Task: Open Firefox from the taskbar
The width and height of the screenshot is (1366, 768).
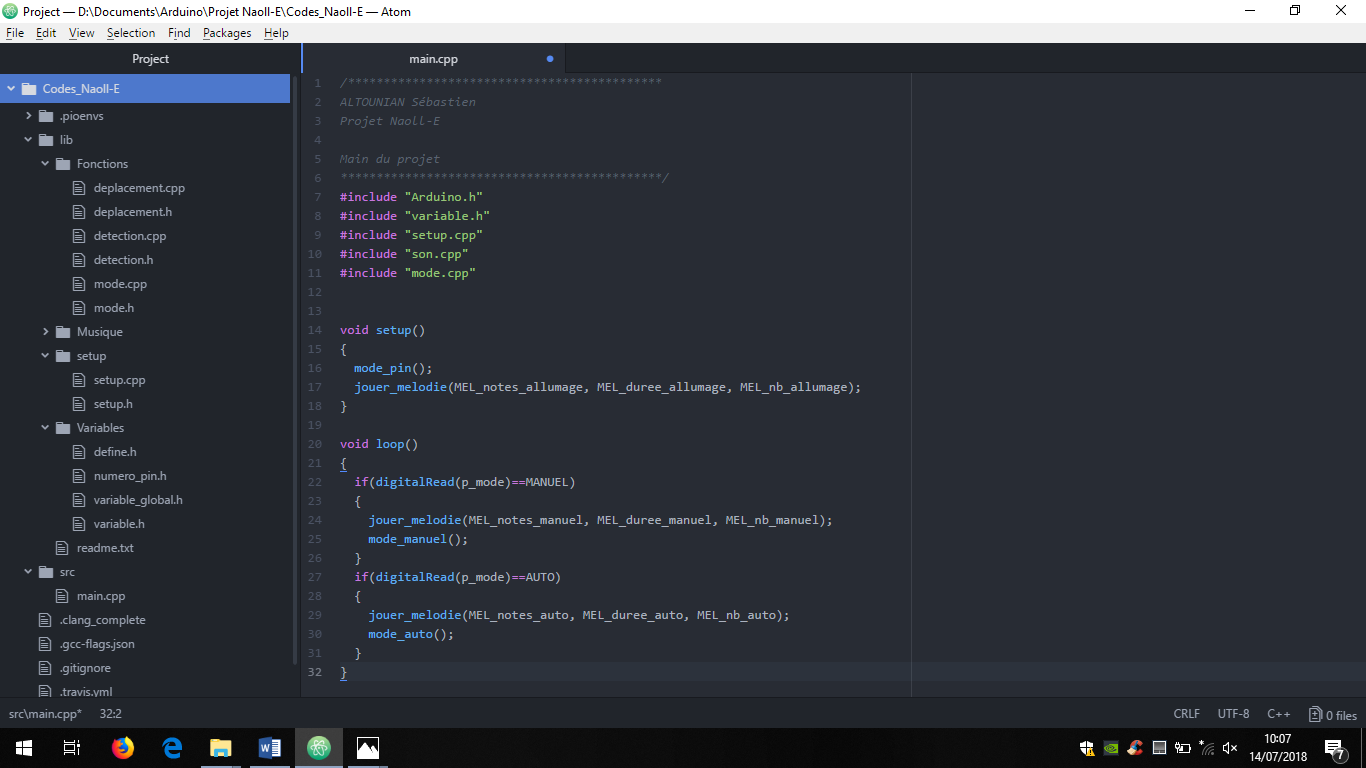Action: click(123, 748)
